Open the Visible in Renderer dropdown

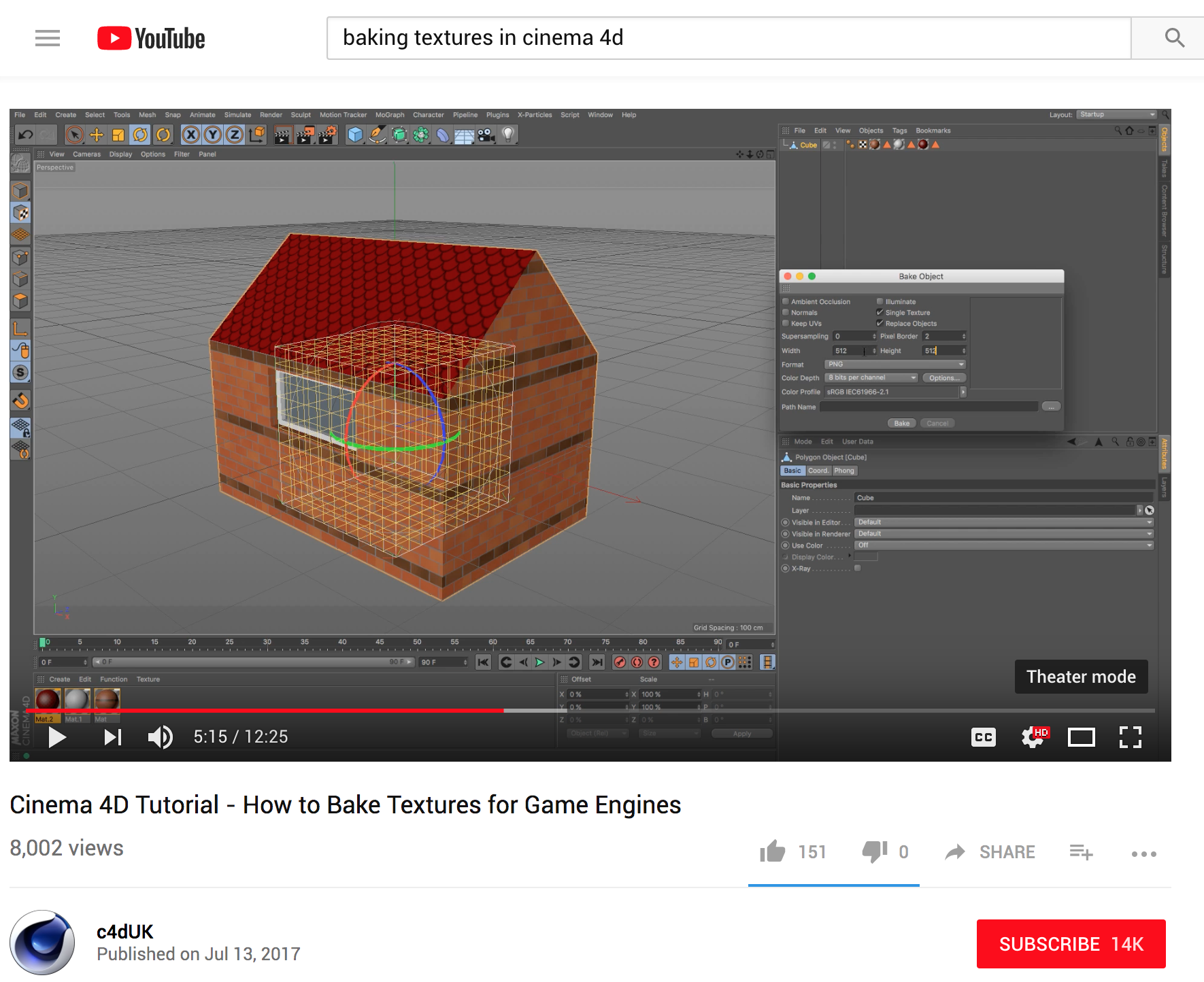(1004, 534)
